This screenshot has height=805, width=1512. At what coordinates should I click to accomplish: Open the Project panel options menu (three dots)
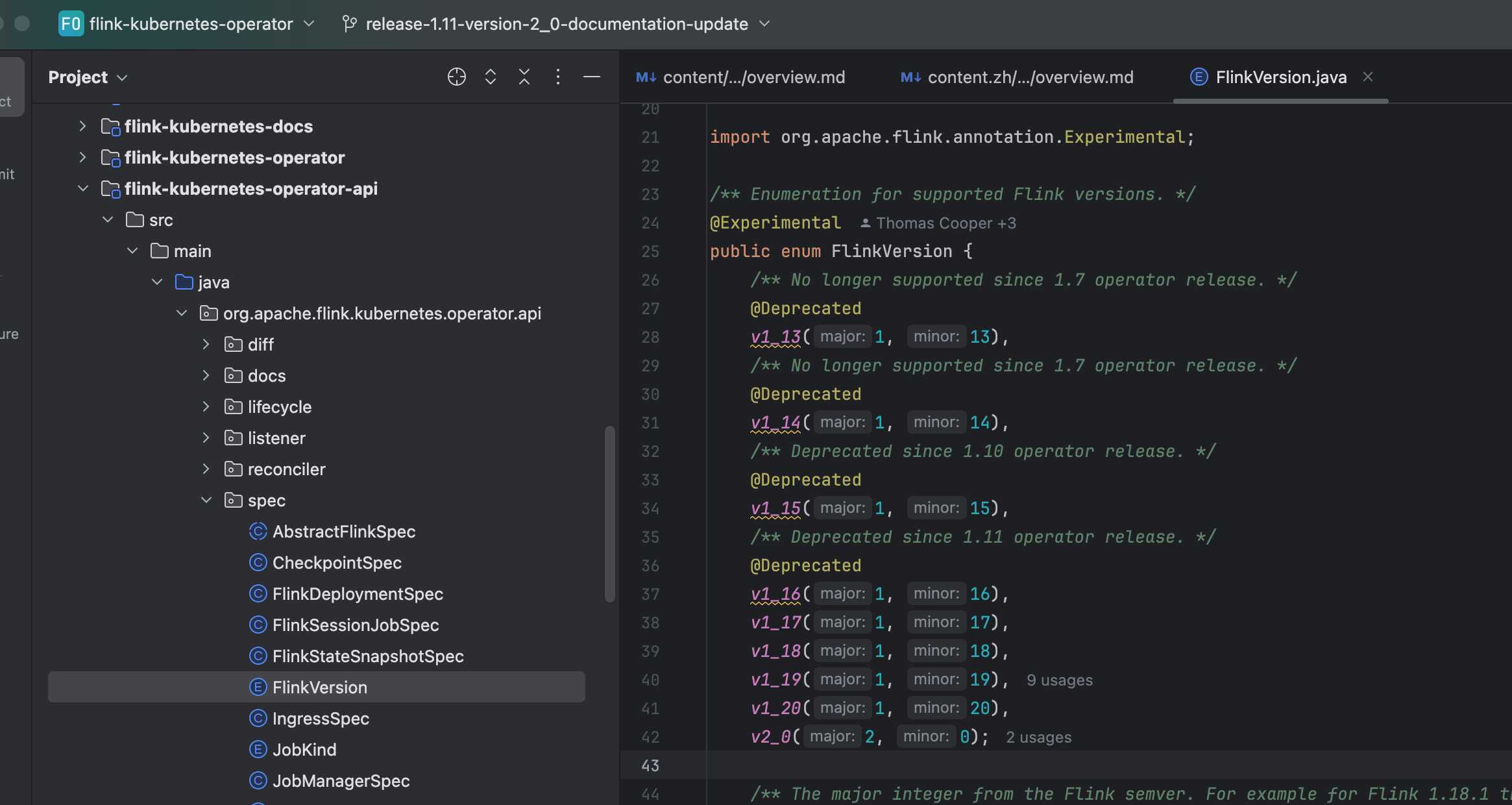click(x=558, y=77)
